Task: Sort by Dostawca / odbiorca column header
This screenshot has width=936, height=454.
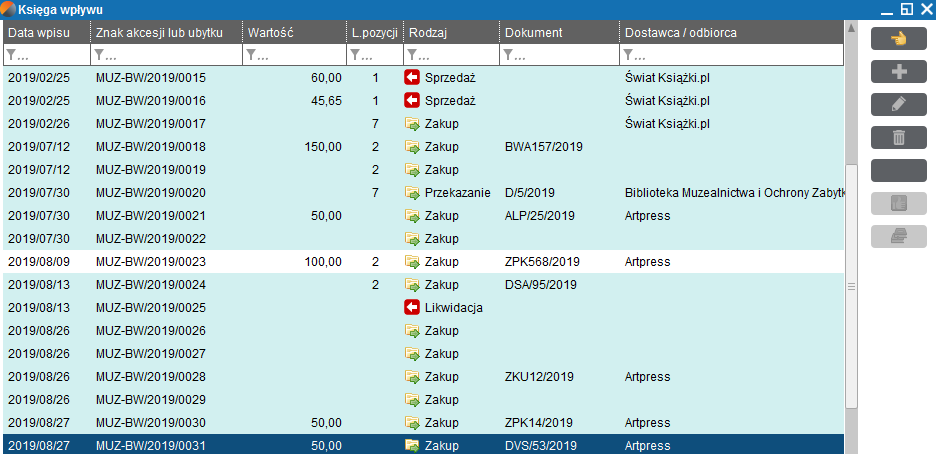Action: (x=731, y=33)
